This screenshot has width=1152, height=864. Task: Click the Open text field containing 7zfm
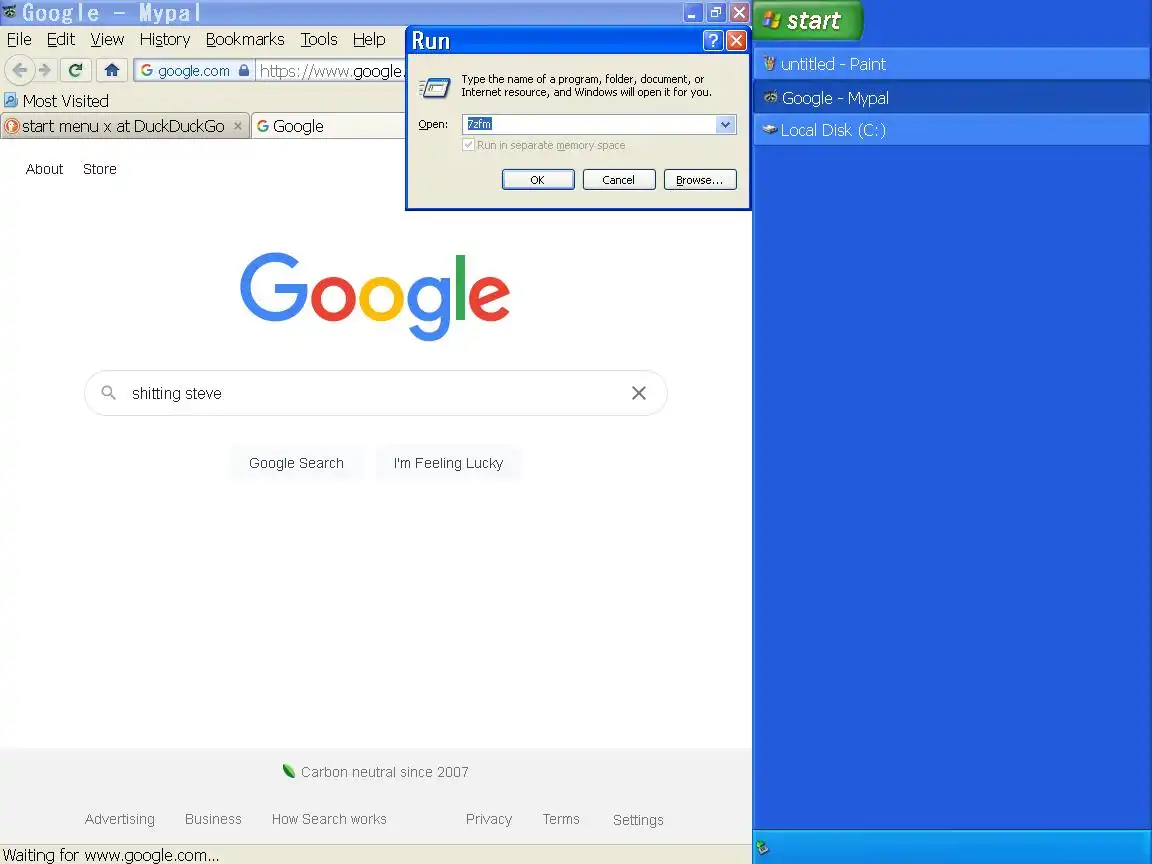(x=589, y=124)
